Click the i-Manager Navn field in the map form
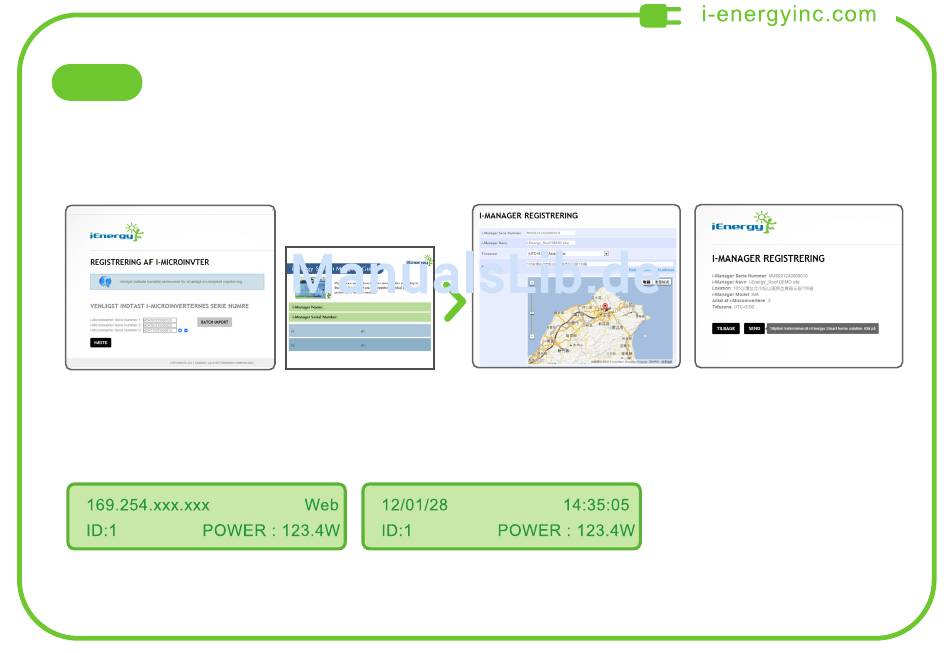This screenshot has width=950, height=653. pos(550,243)
